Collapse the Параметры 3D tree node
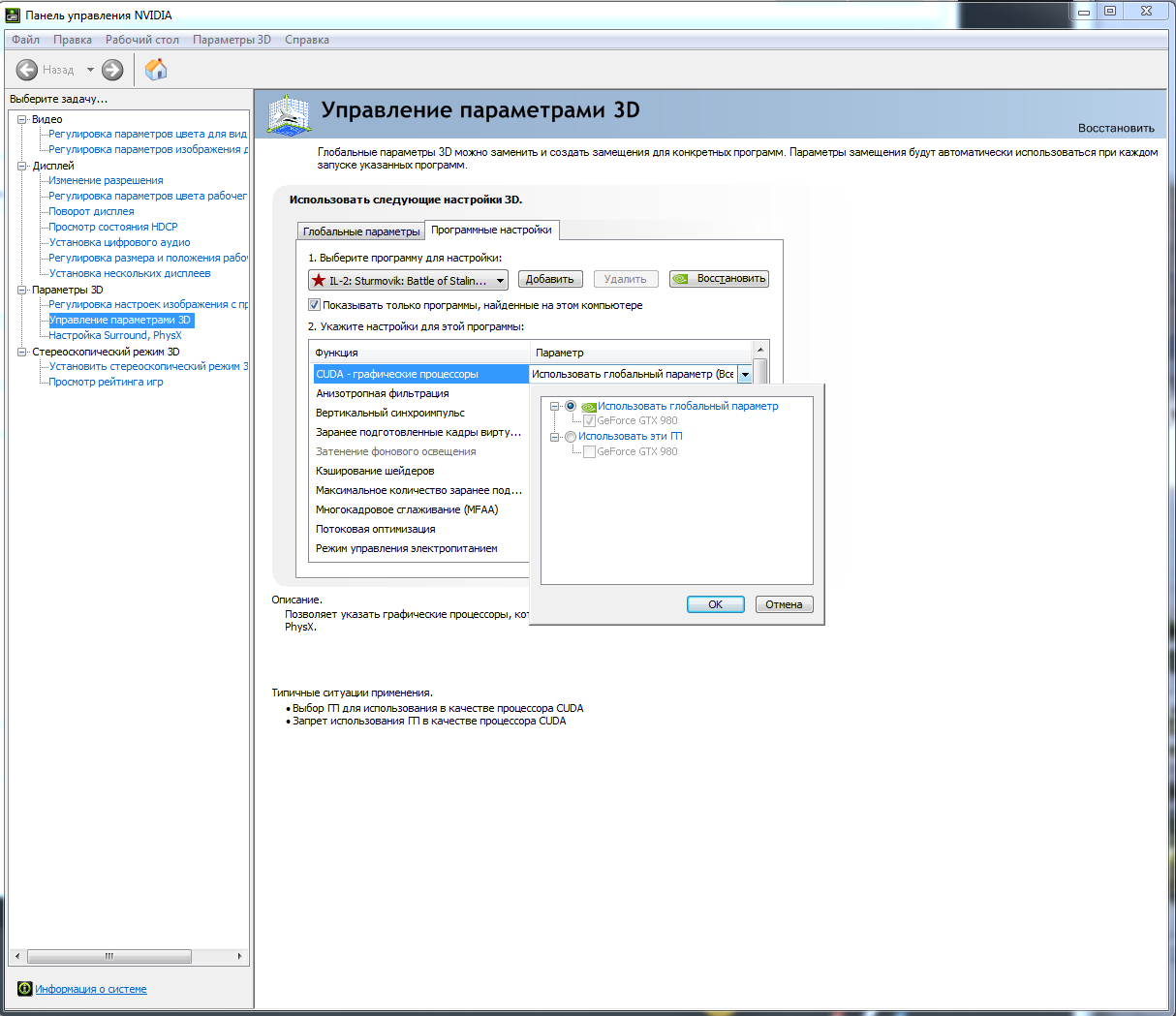 coord(22,290)
